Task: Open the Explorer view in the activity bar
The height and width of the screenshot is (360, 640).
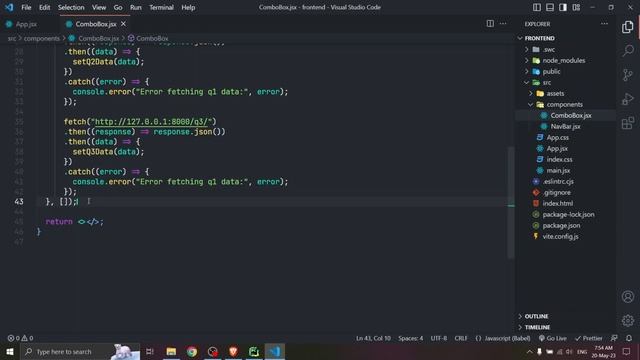Action: point(627,27)
